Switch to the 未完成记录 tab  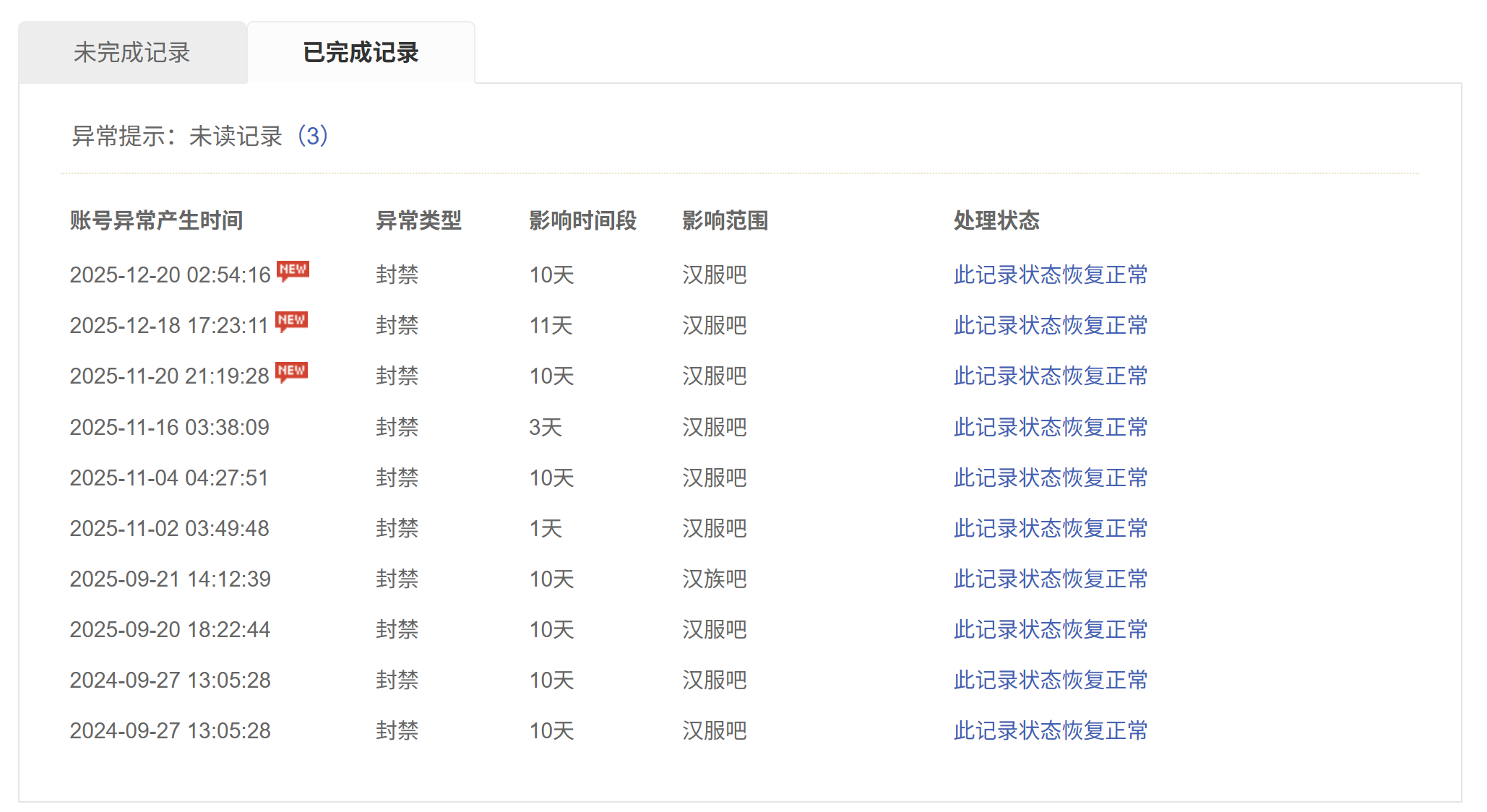132,53
